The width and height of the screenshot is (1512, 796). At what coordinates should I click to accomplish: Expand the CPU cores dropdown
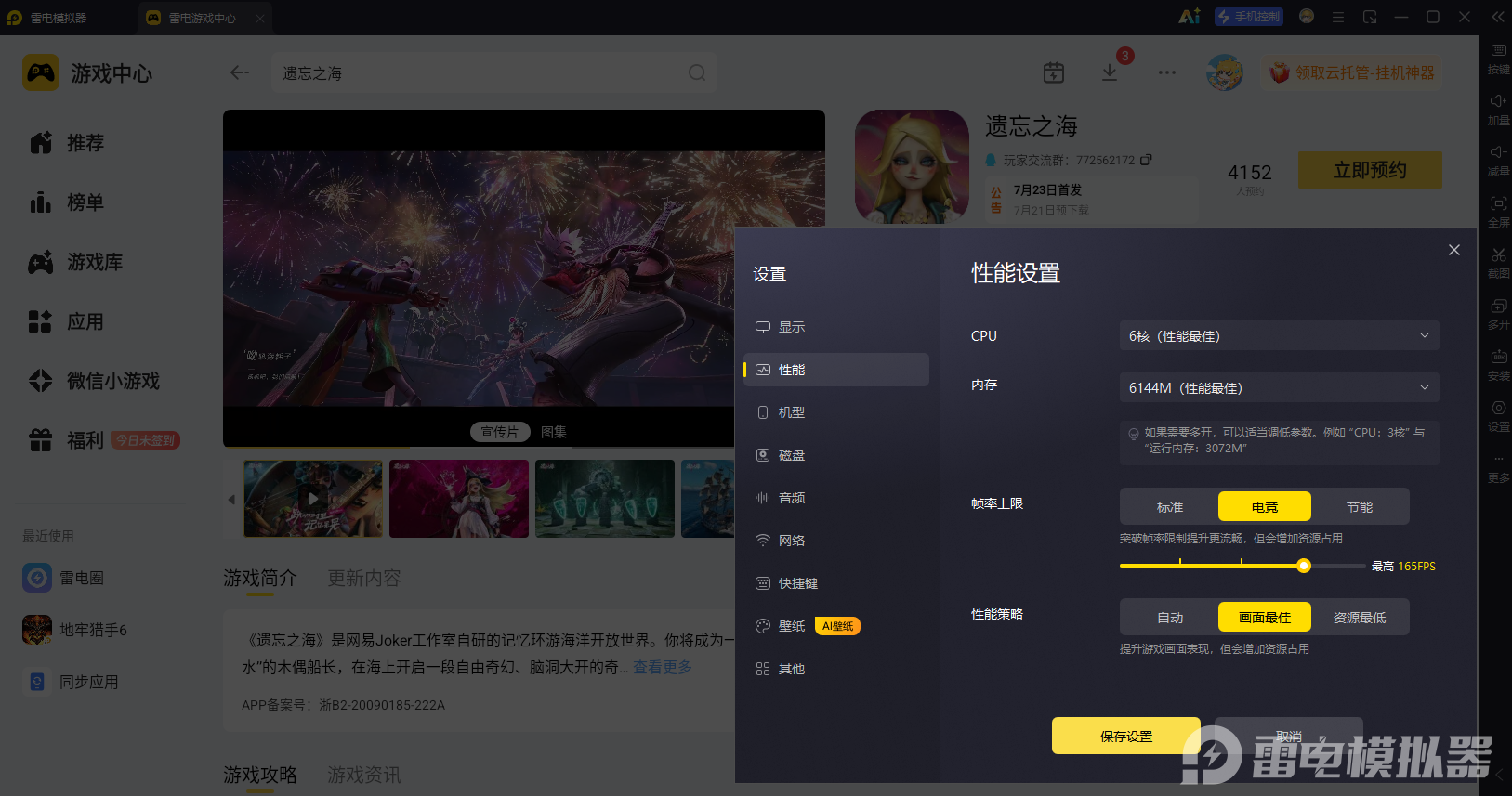coord(1279,335)
